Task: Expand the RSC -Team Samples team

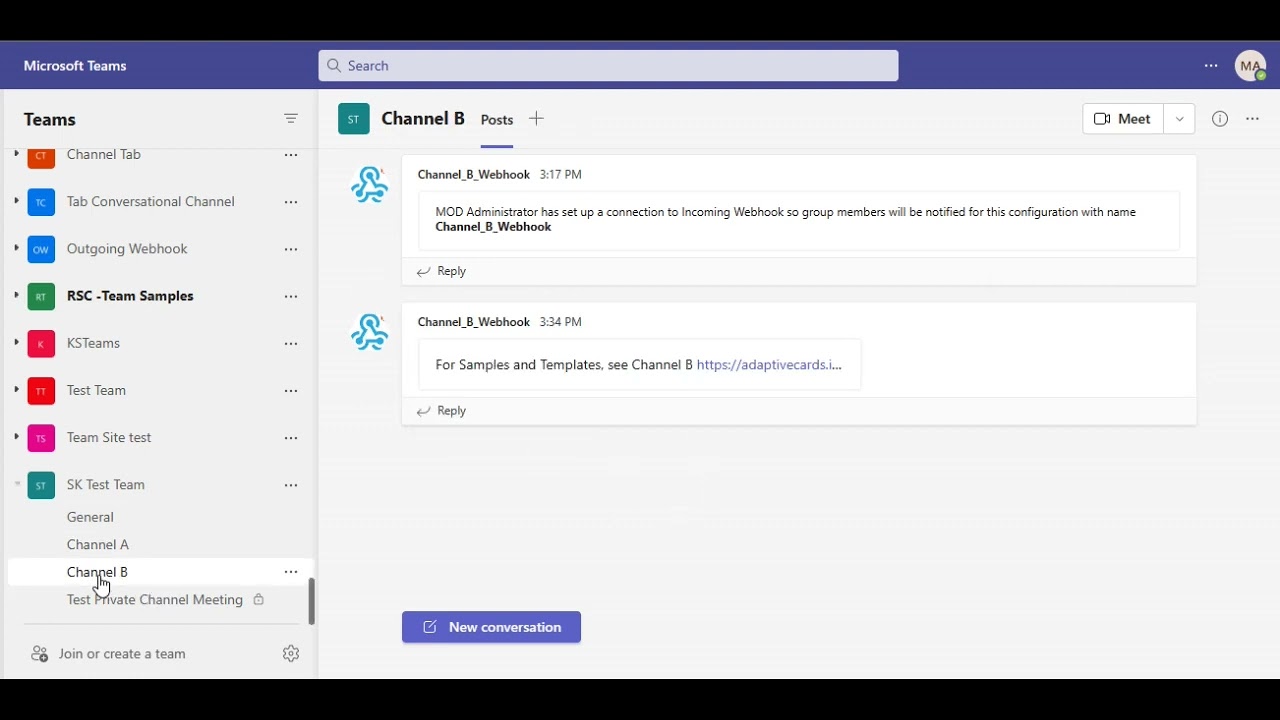Action: click(16, 295)
